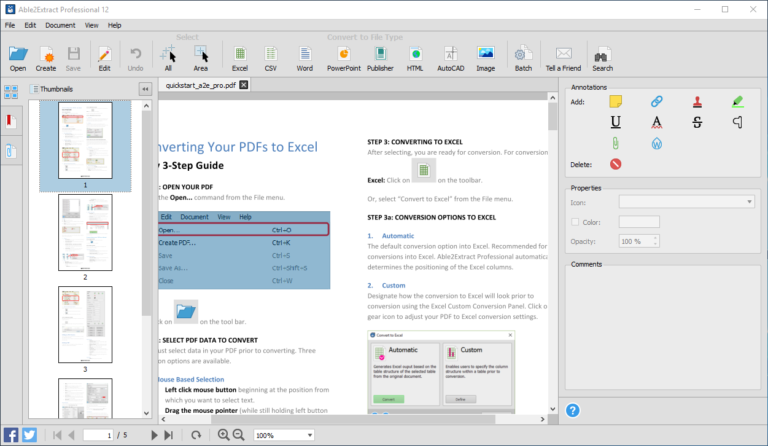
Task: Click the Comments text area
Action: 663,327
